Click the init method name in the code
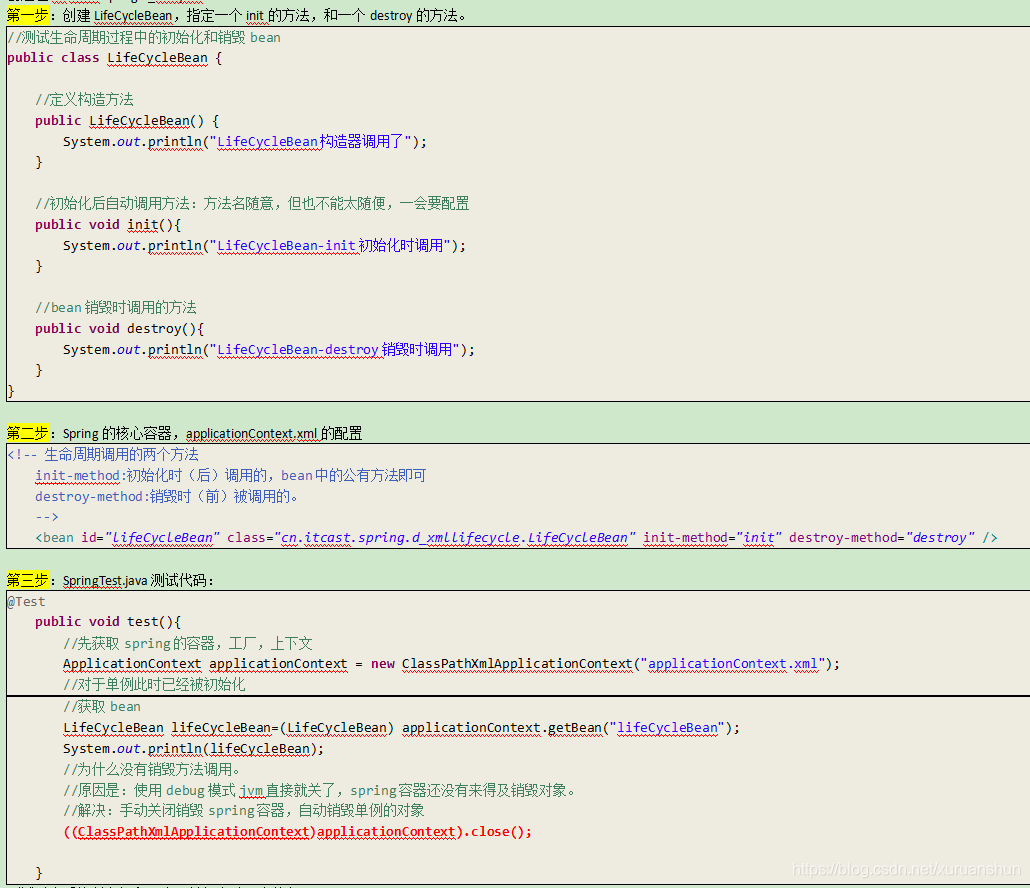Screen dimensions: 1030x888 coord(142,224)
